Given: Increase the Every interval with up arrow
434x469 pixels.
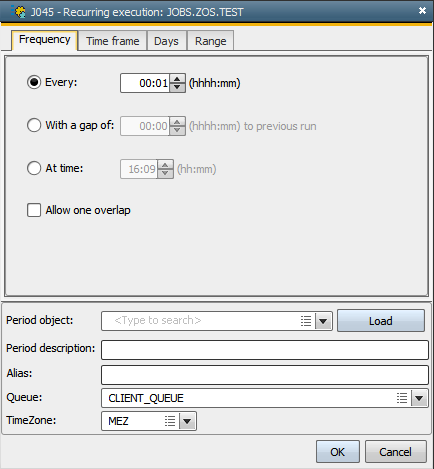Looking at the screenshot, I should [x=177, y=79].
